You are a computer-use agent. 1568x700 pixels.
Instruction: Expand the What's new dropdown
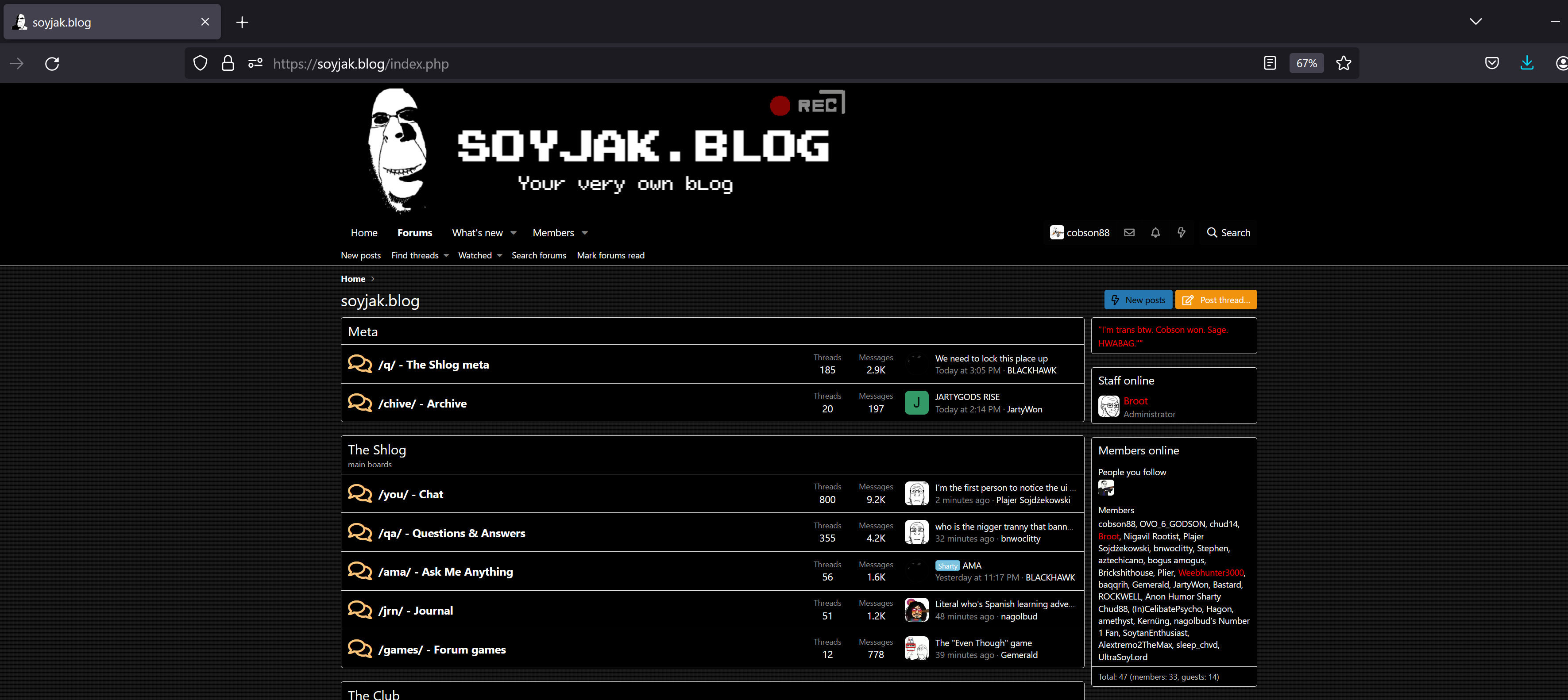pos(483,232)
